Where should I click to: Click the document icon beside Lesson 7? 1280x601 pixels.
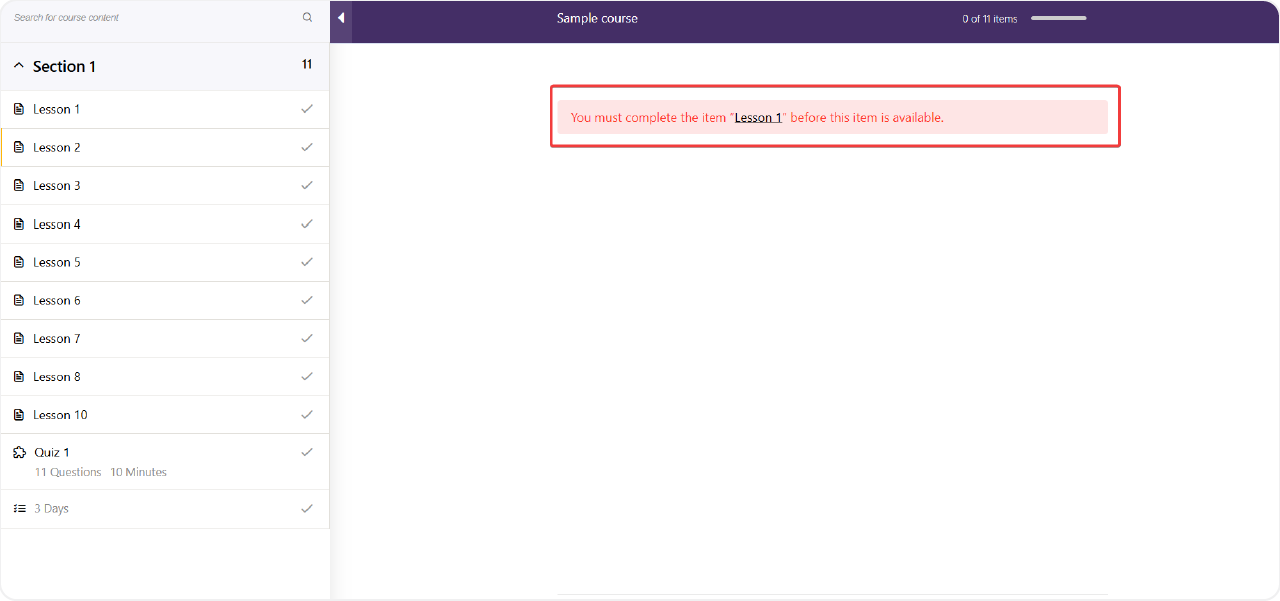click(19, 338)
